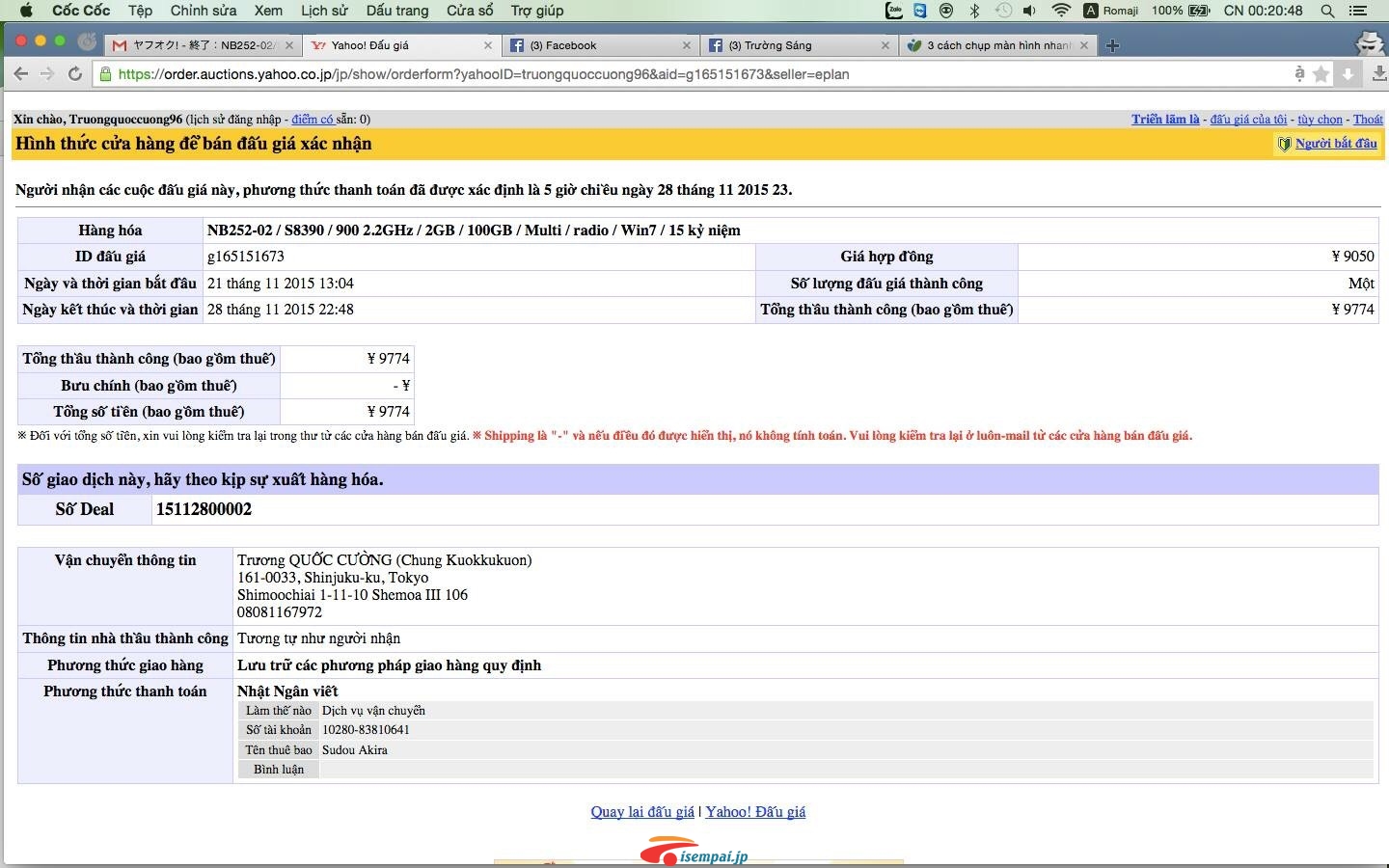
Task: Select the ¥ 9050 contract price
Action: point(1352,257)
